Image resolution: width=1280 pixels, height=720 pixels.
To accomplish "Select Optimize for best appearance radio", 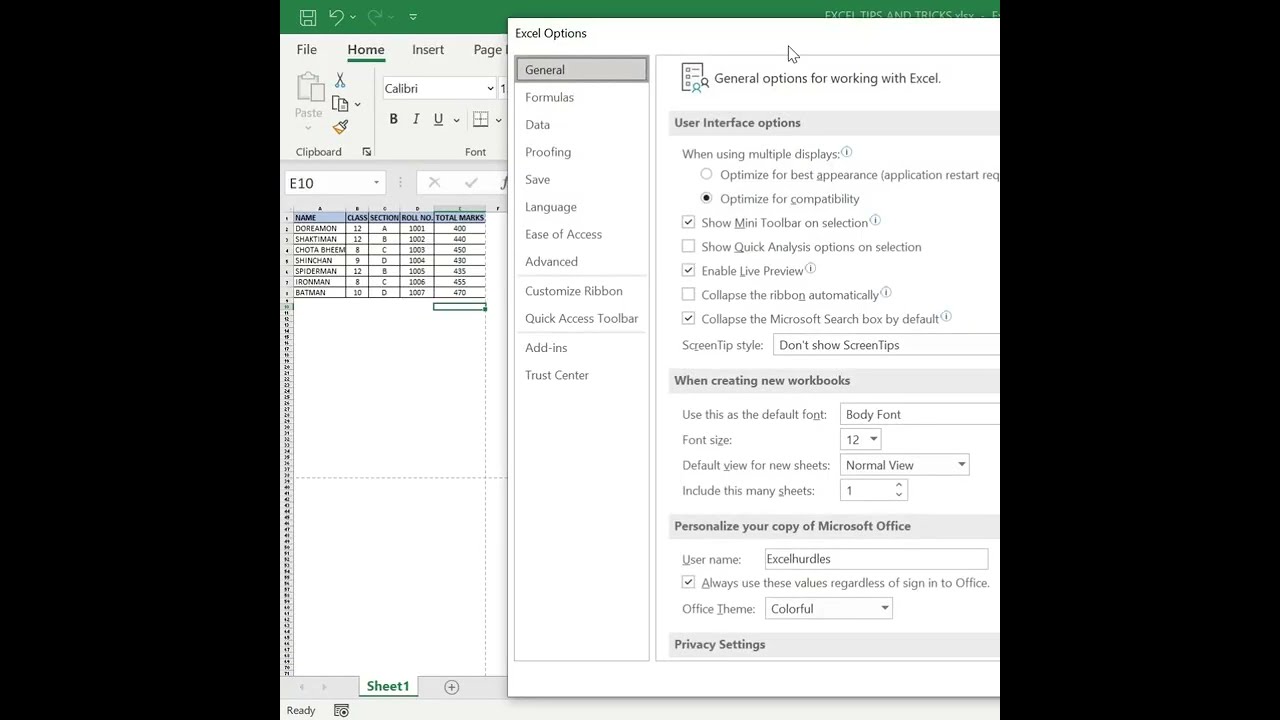I will (706, 175).
